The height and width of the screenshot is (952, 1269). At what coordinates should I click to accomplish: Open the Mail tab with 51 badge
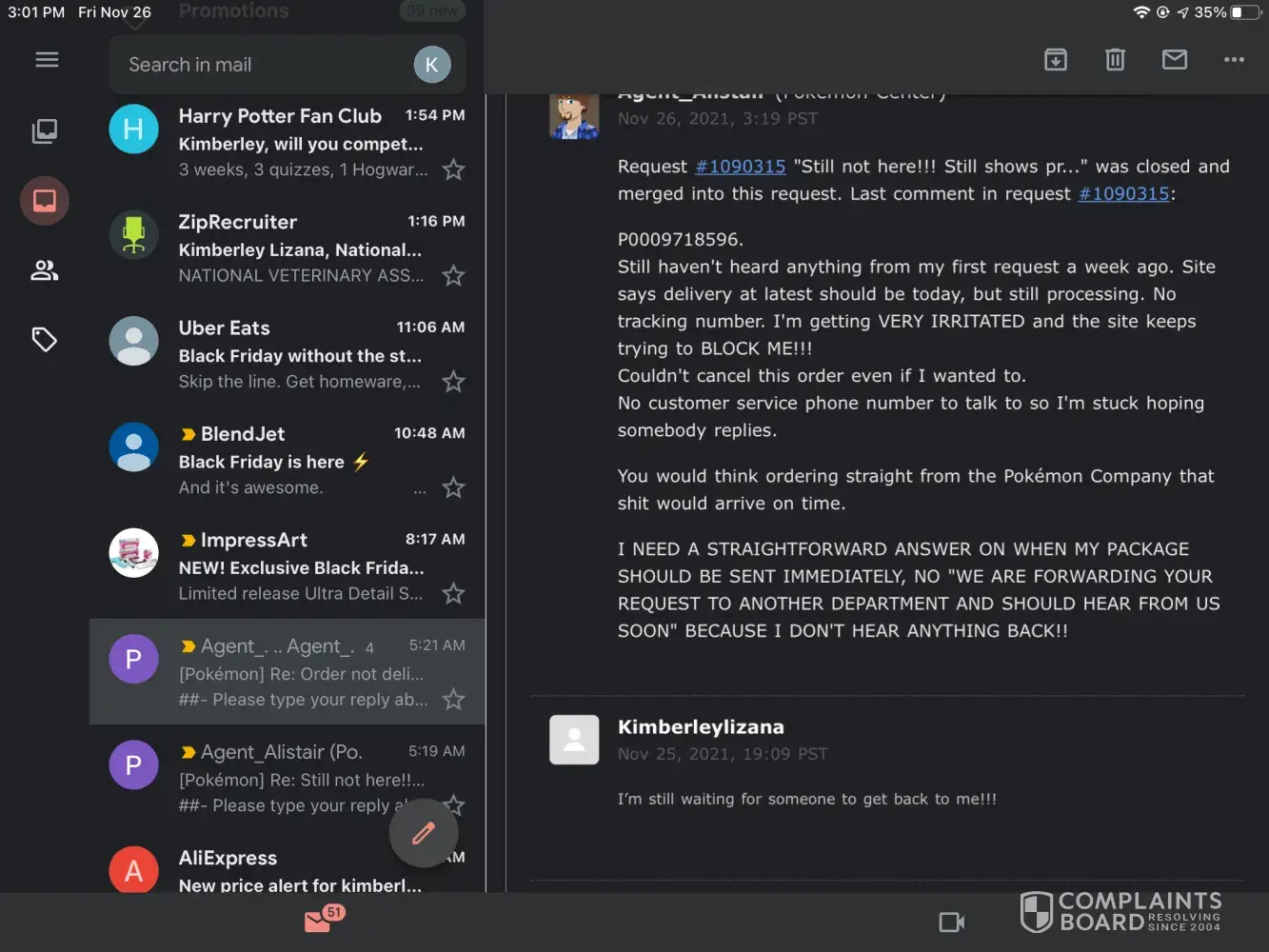(319, 922)
